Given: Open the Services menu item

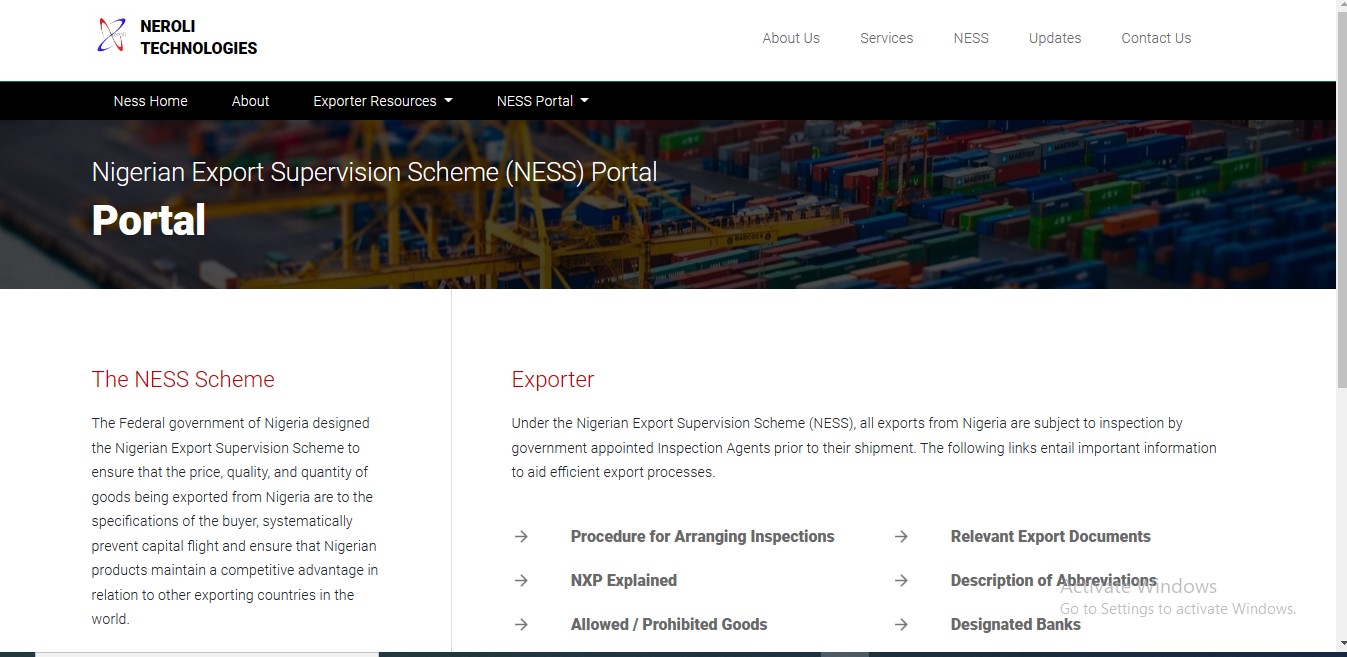Looking at the screenshot, I should 886,38.
